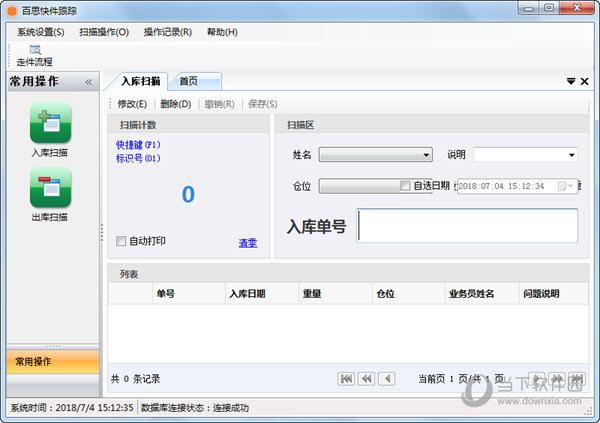This screenshot has width=600, height=423.
Task: Click the 入库单号 input field
Action: click(467, 225)
